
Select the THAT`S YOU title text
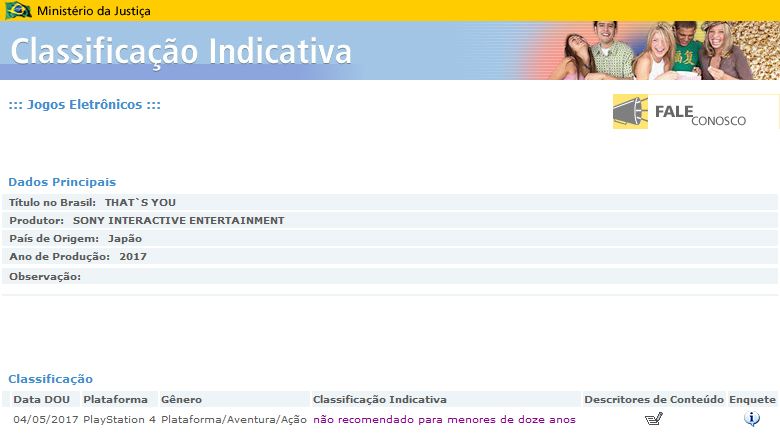coord(140,202)
